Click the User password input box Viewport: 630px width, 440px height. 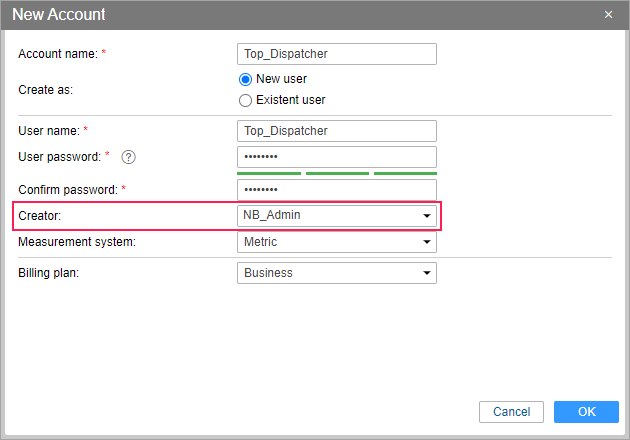336,158
